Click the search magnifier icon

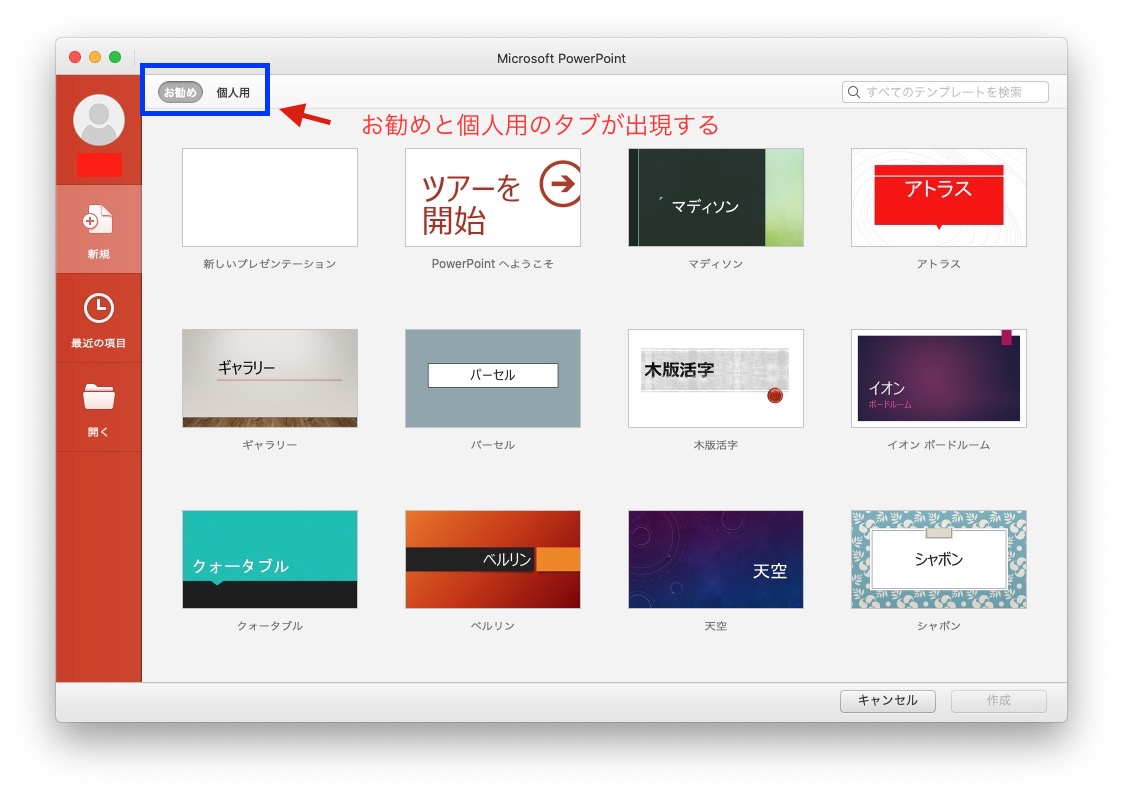853,91
